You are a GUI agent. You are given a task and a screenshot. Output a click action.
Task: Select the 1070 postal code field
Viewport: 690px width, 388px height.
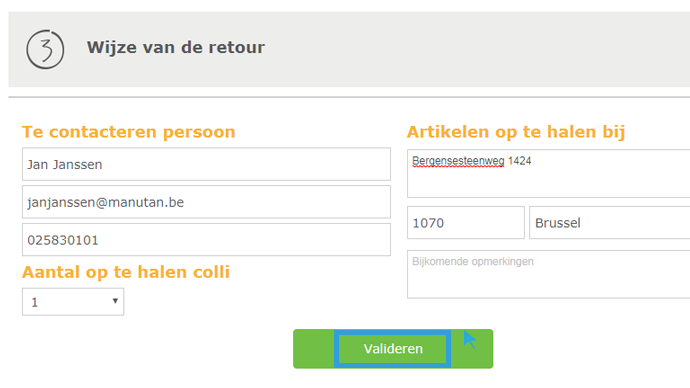pyautogui.click(x=466, y=223)
